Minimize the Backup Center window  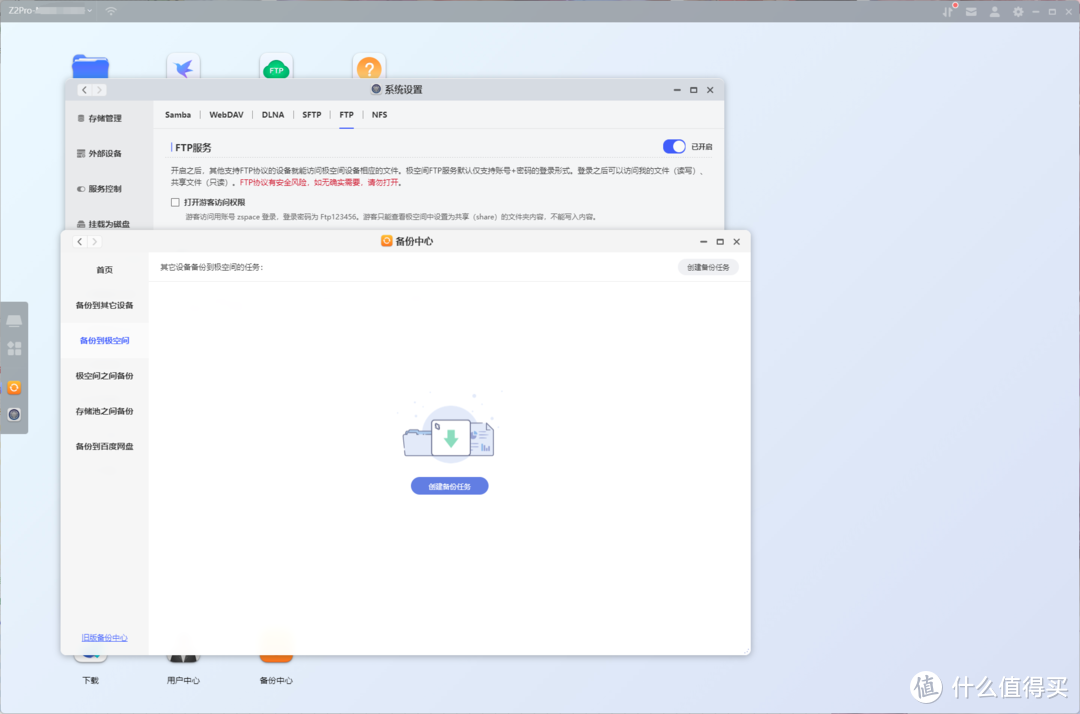[703, 242]
